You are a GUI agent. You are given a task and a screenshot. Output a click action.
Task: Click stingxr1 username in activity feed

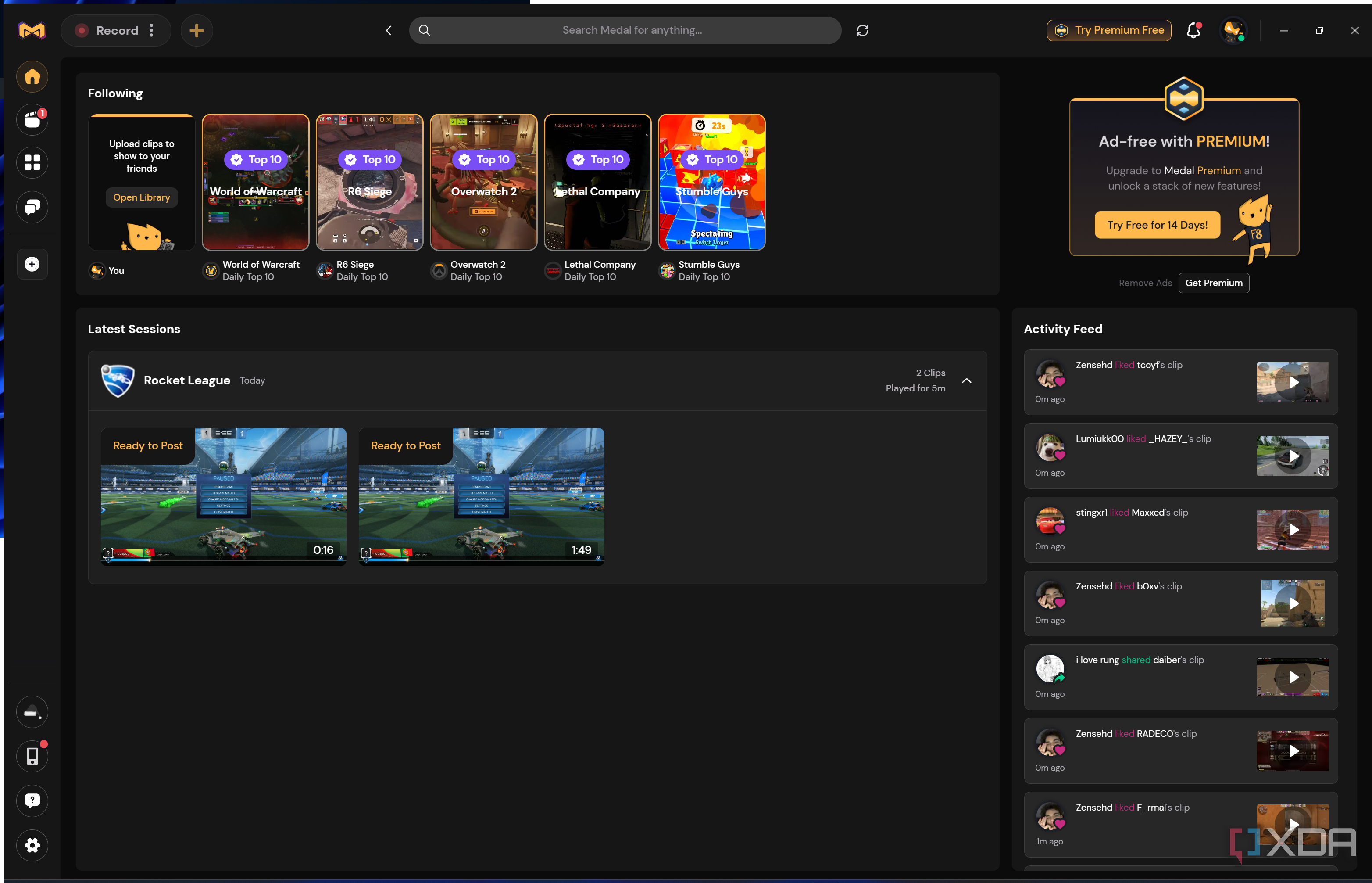coord(1091,513)
